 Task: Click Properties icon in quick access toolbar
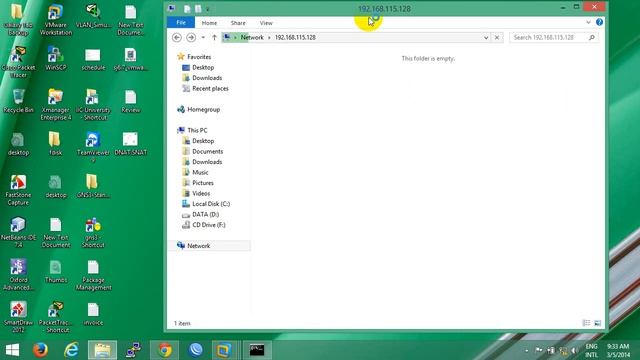pyautogui.click(x=187, y=9)
